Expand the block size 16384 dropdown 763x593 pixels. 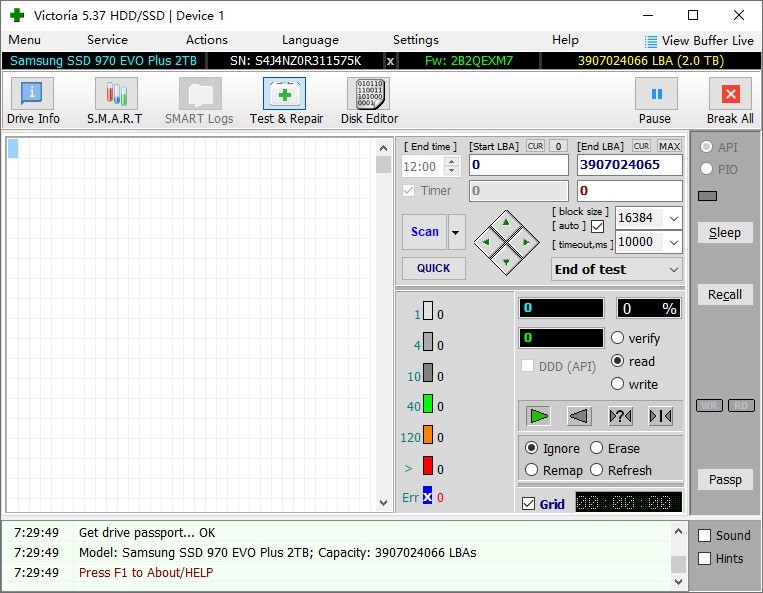point(673,218)
